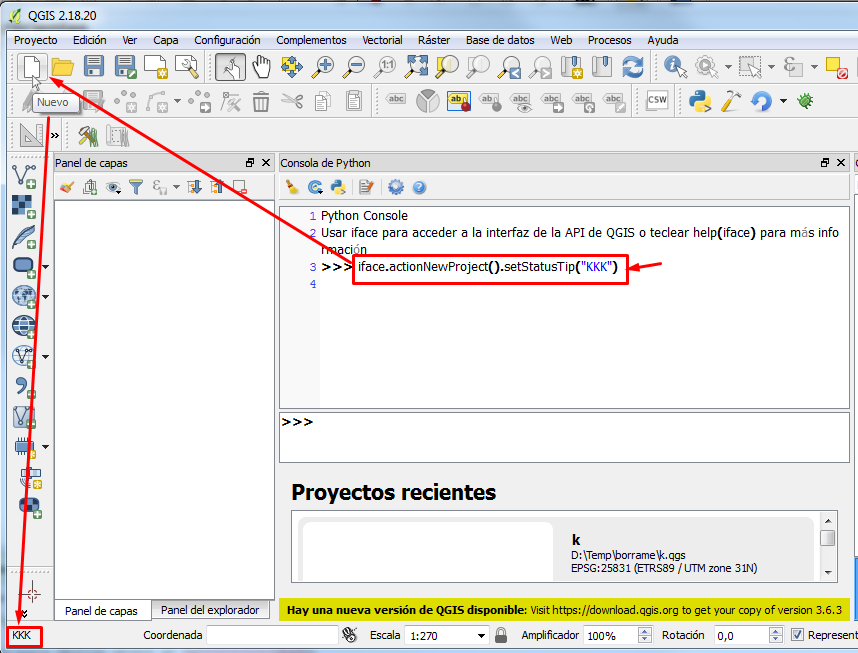Click the New project (Nuevo) icon
The height and width of the screenshot is (653, 858).
[x=31, y=67]
